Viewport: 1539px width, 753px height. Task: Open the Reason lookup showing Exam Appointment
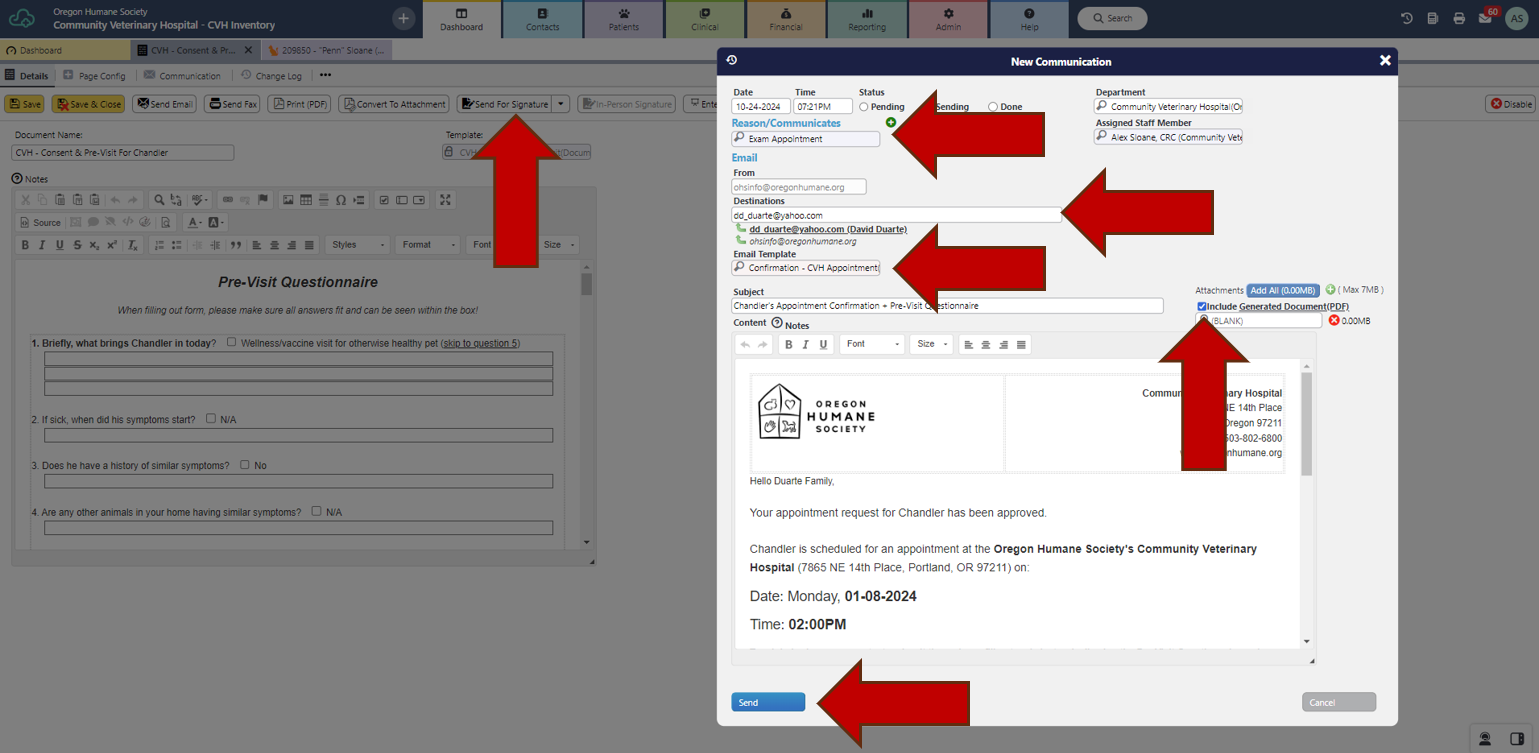click(806, 139)
